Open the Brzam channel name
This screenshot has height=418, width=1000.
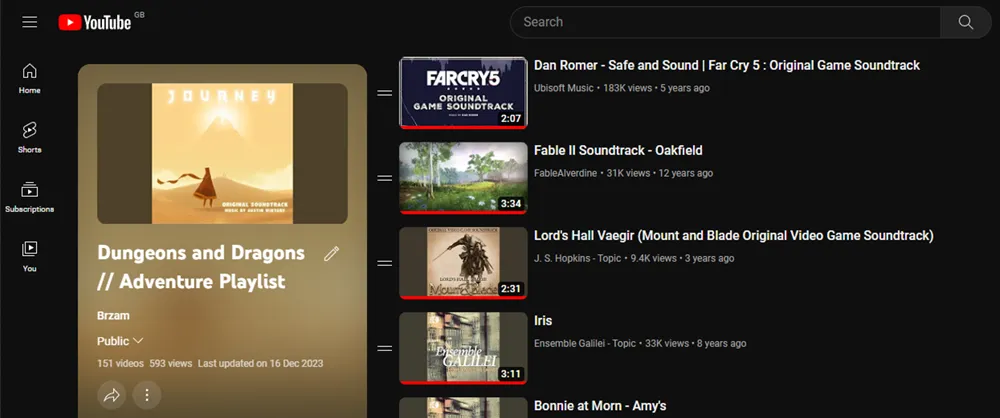click(114, 316)
